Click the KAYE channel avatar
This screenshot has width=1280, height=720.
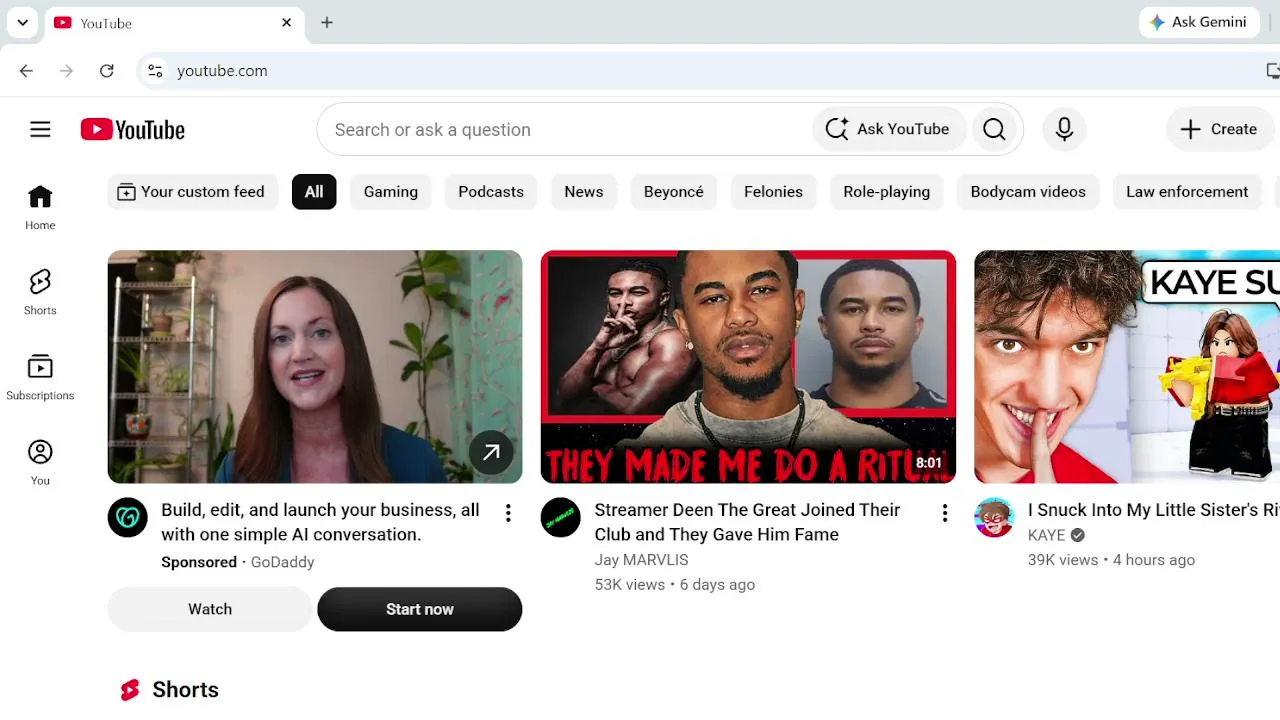994,517
